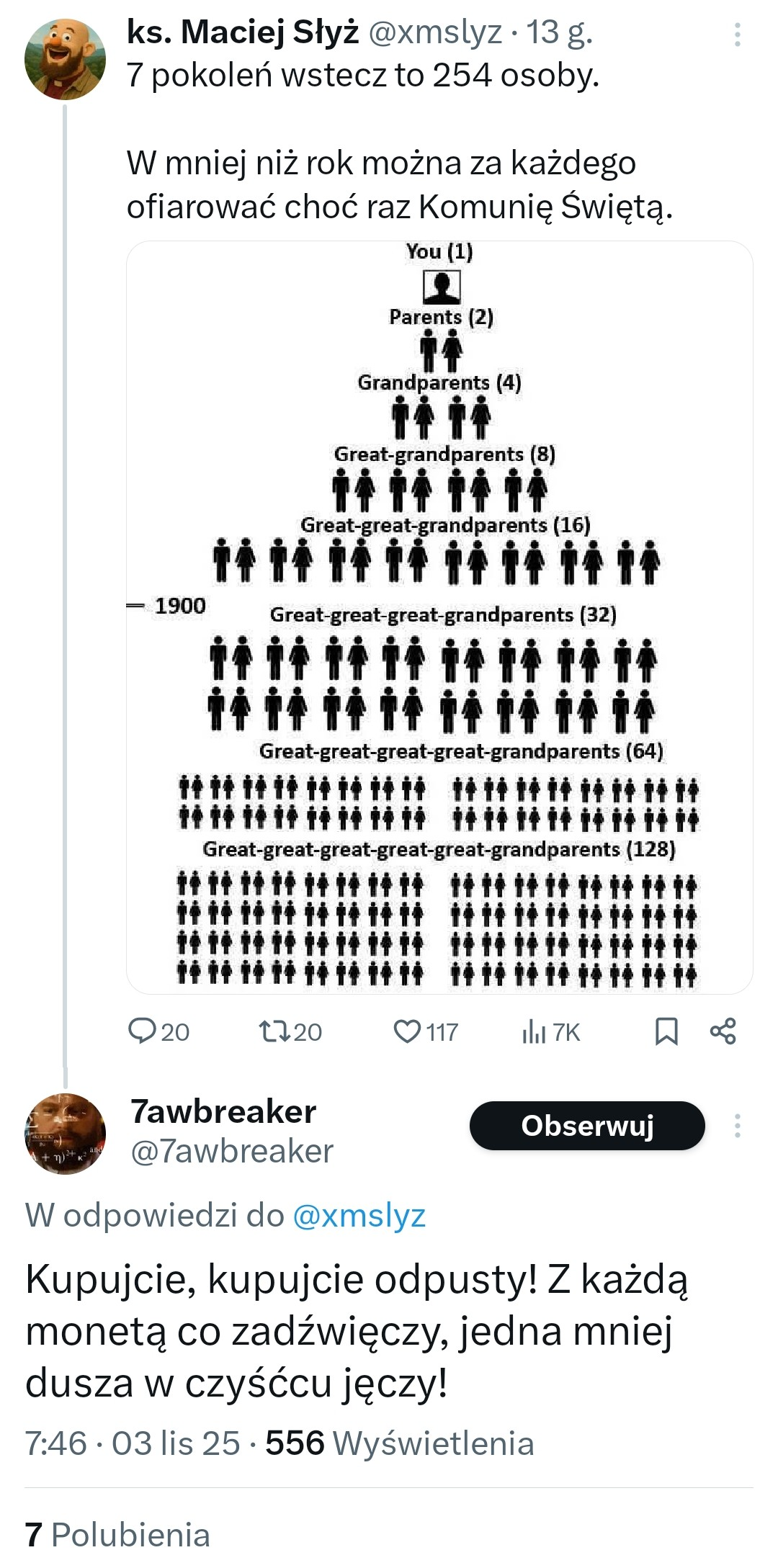View the 7 Polubienia likes list
Image resolution: width=778 pixels, height=1568 pixels.
(x=117, y=1534)
